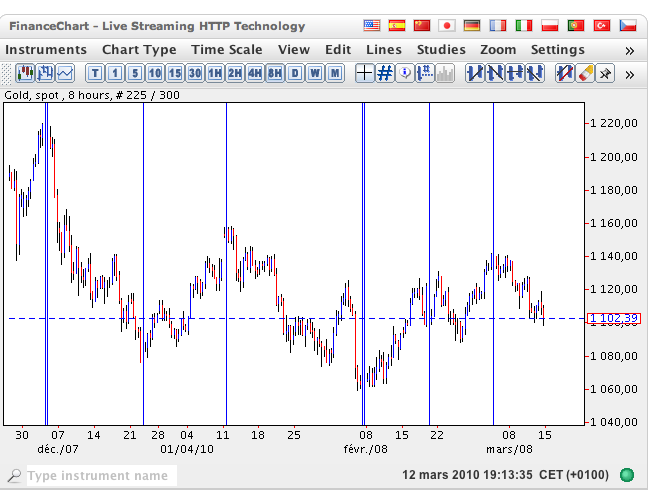Click the info bubble icon

click(405, 72)
